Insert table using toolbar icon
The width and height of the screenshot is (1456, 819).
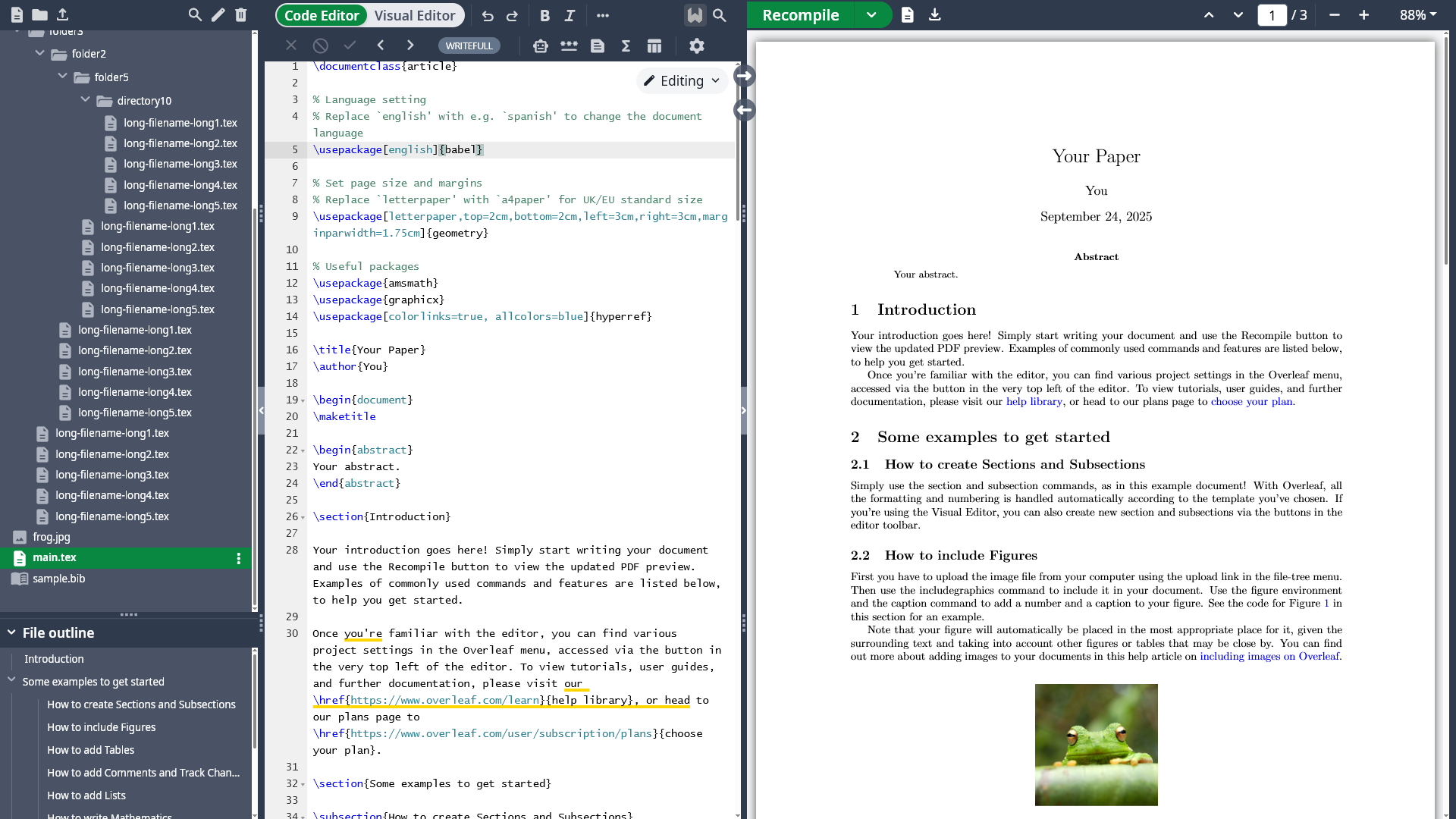654,46
